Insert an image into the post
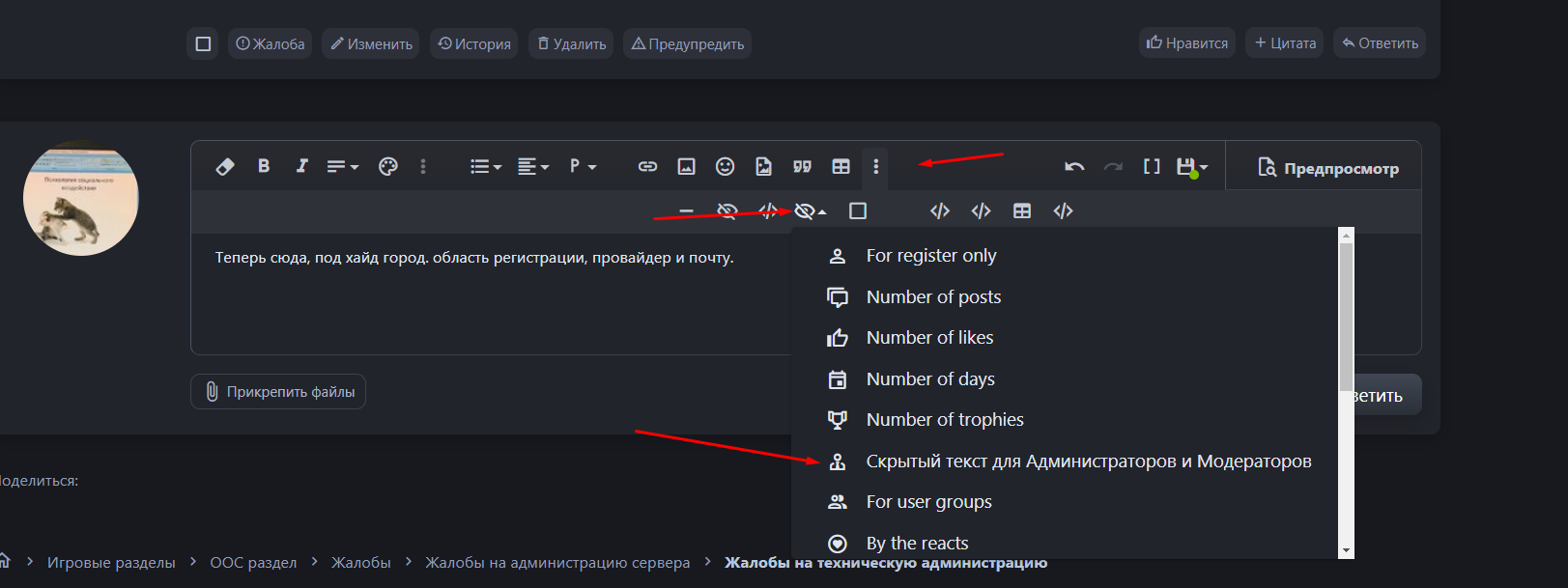Screen dimensions: 1568x588 click(x=686, y=166)
